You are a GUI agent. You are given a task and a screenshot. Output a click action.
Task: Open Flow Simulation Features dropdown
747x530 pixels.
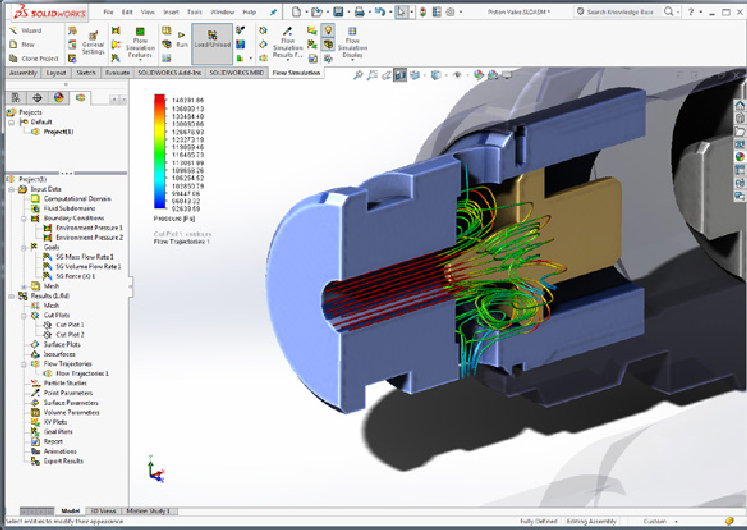click(x=140, y=44)
